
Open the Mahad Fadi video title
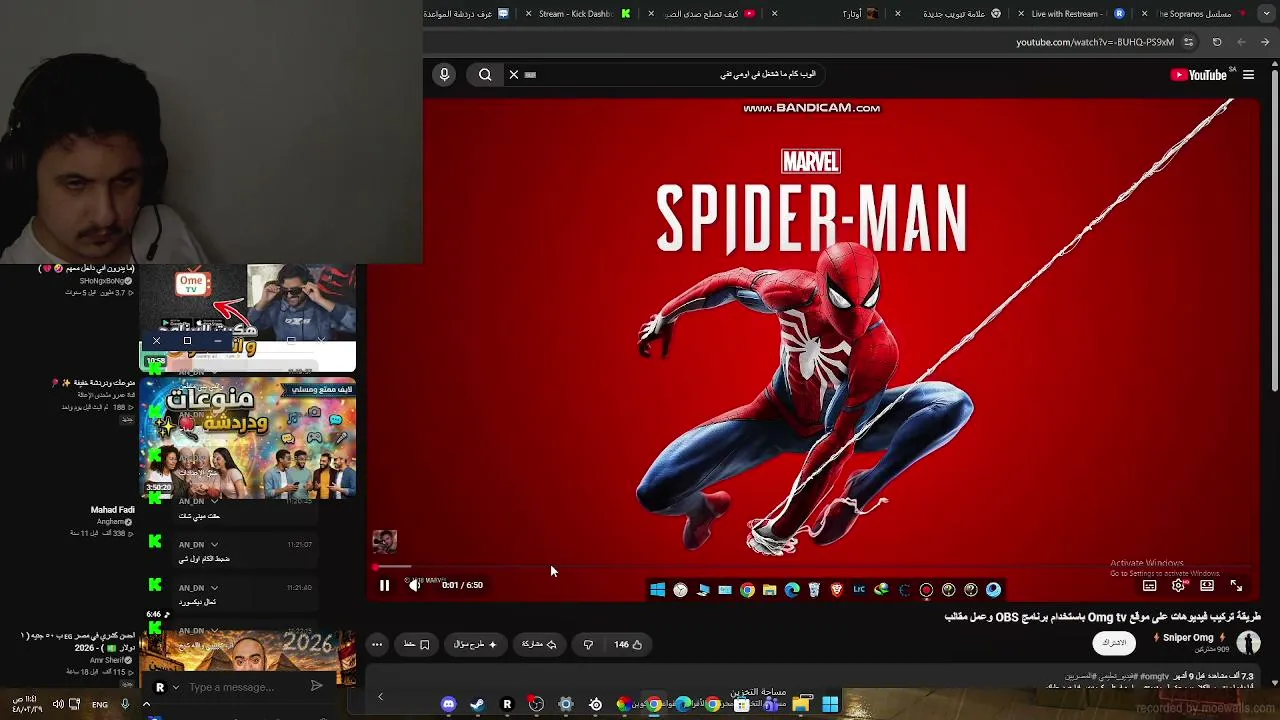112,510
